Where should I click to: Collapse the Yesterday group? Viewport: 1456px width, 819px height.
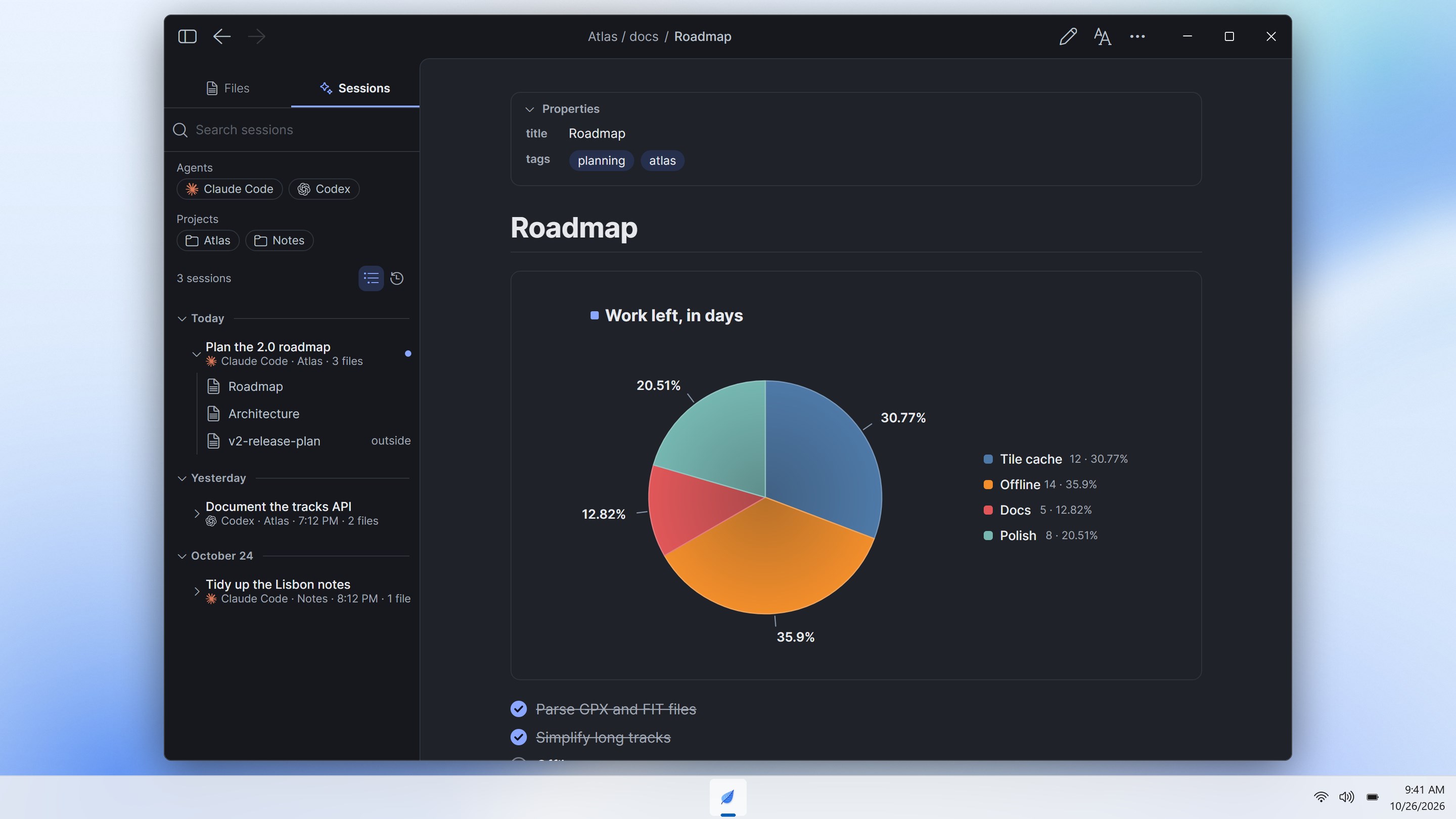click(182, 478)
